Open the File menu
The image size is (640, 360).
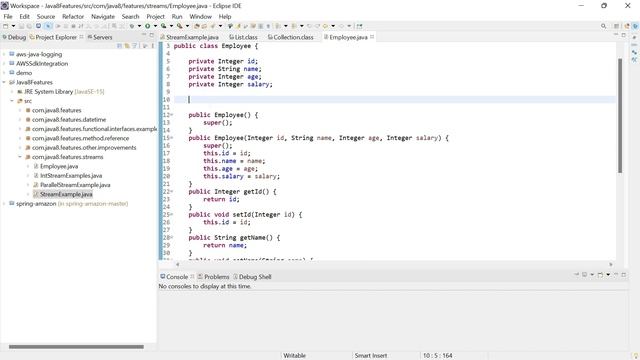(x=8, y=16)
